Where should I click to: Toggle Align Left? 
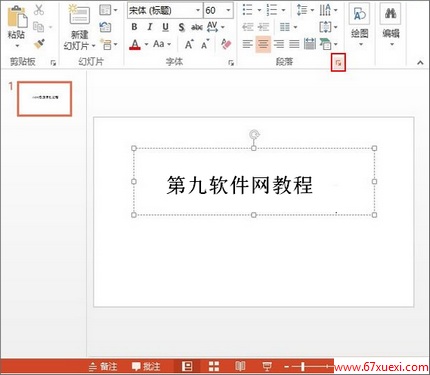(247, 44)
